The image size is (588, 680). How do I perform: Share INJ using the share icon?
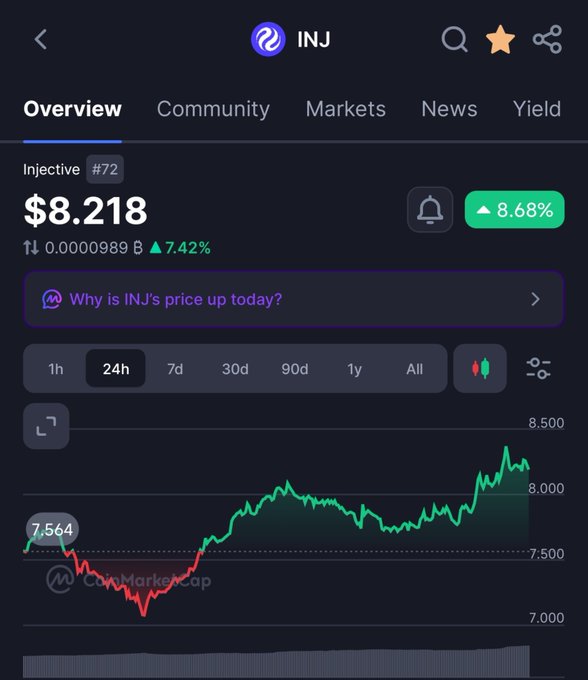coord(547,39)
